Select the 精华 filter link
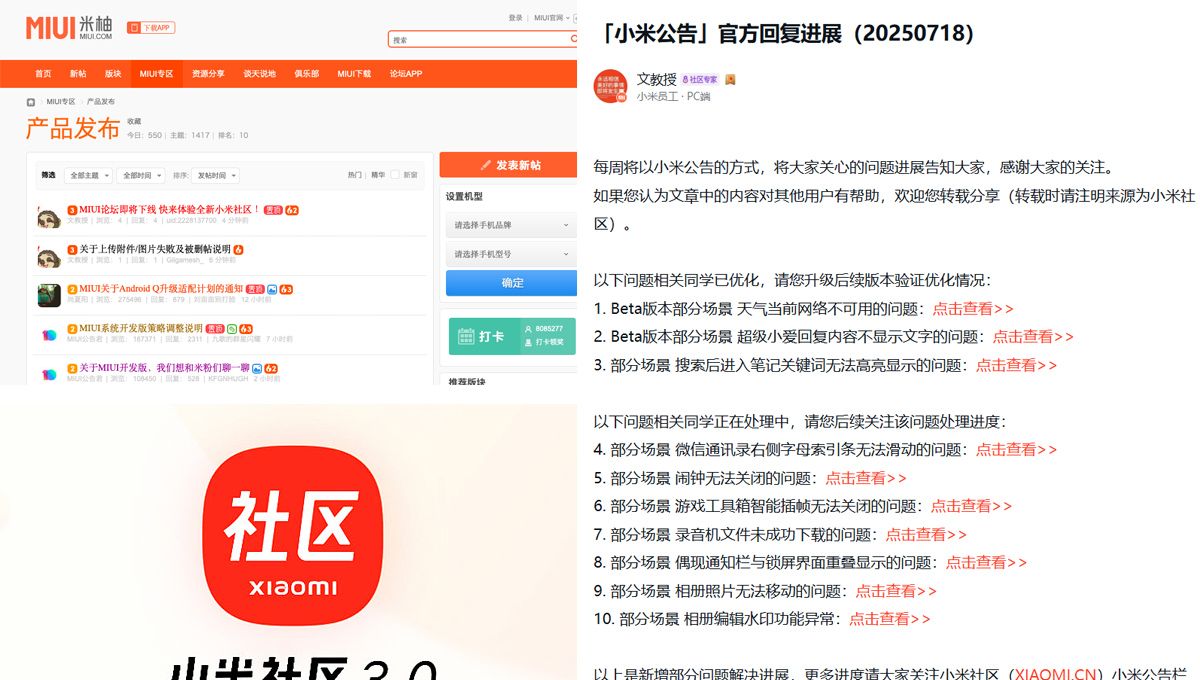Screen dimensions: 1200x680 click(378, 175)
